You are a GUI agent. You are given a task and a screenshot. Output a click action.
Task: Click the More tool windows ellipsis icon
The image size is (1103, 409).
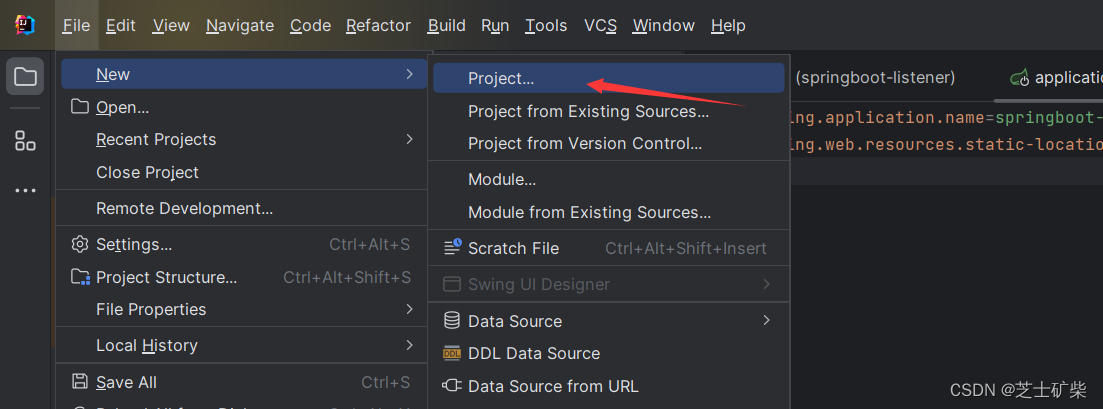pos(25,191)
